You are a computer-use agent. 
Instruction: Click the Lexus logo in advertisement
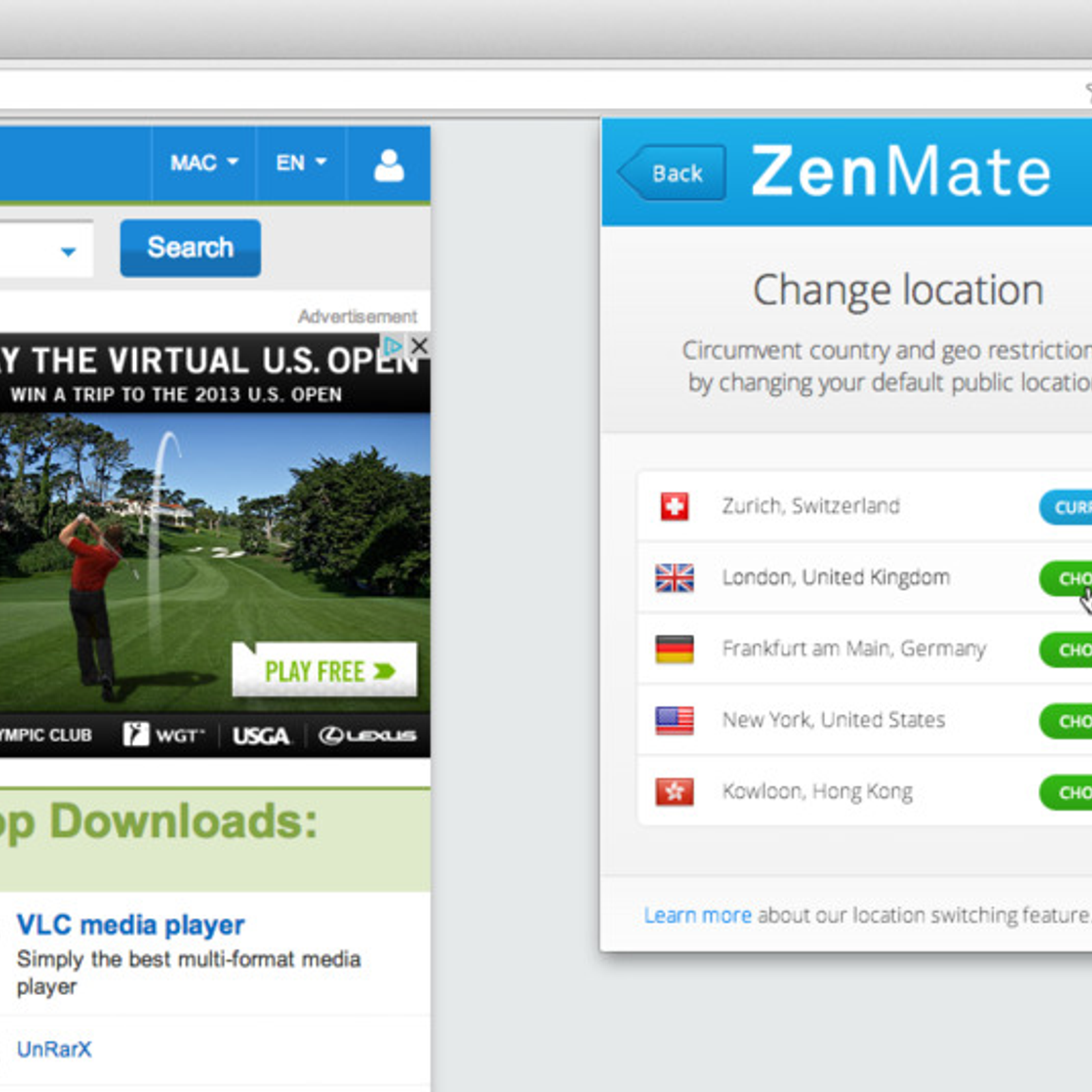tap(367, 735)
